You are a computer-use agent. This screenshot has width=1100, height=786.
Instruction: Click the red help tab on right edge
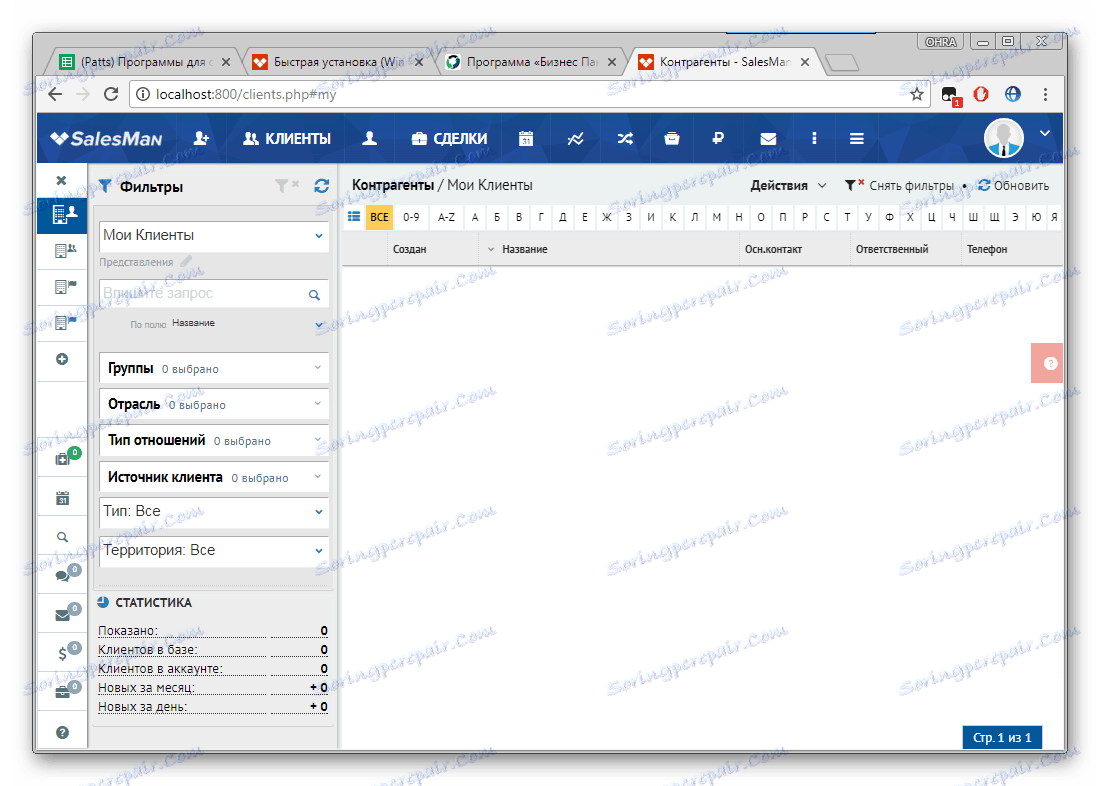tap(1047, 363)
